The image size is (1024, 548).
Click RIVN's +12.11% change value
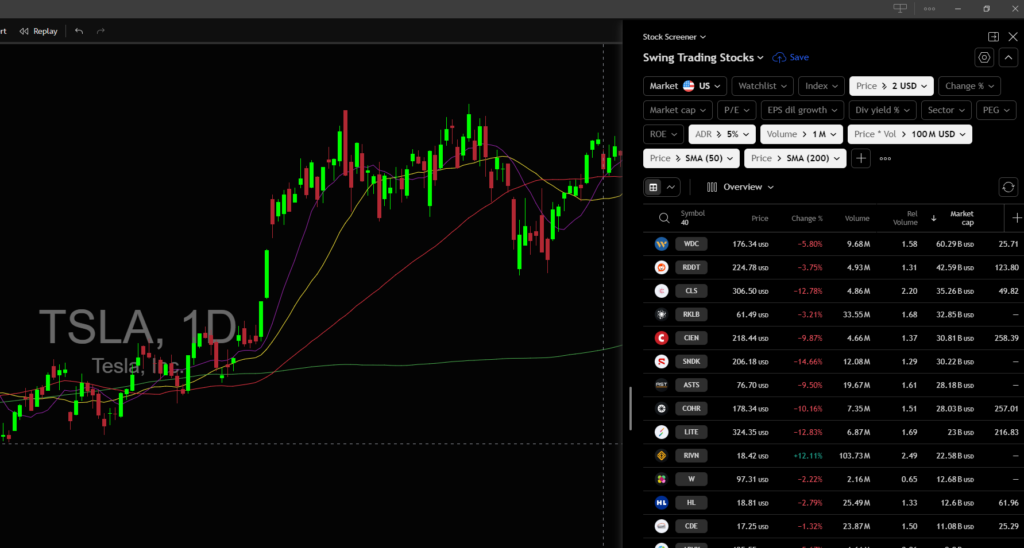pos(809,456)
